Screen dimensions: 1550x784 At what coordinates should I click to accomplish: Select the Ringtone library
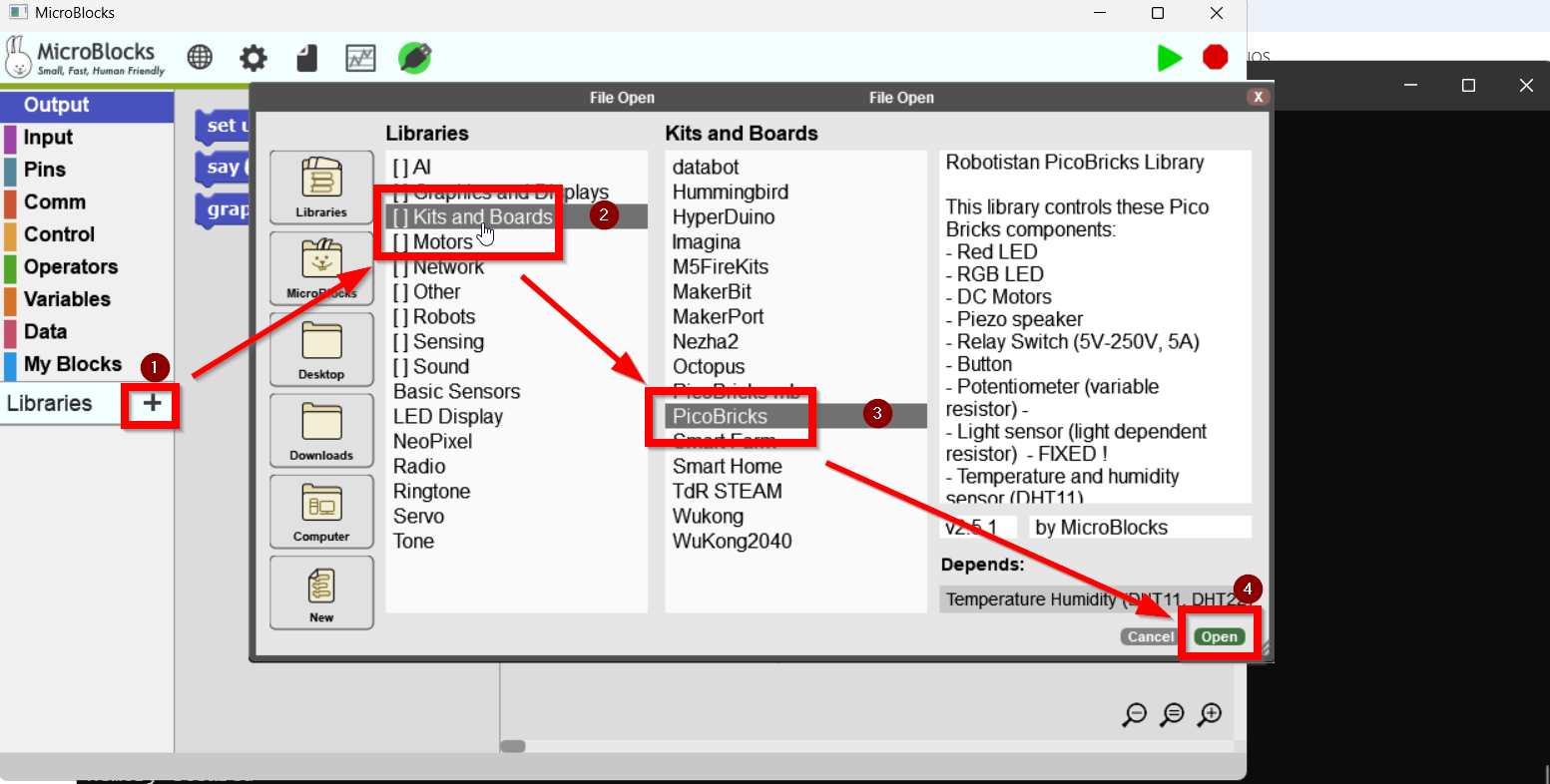tap(517, 492)
